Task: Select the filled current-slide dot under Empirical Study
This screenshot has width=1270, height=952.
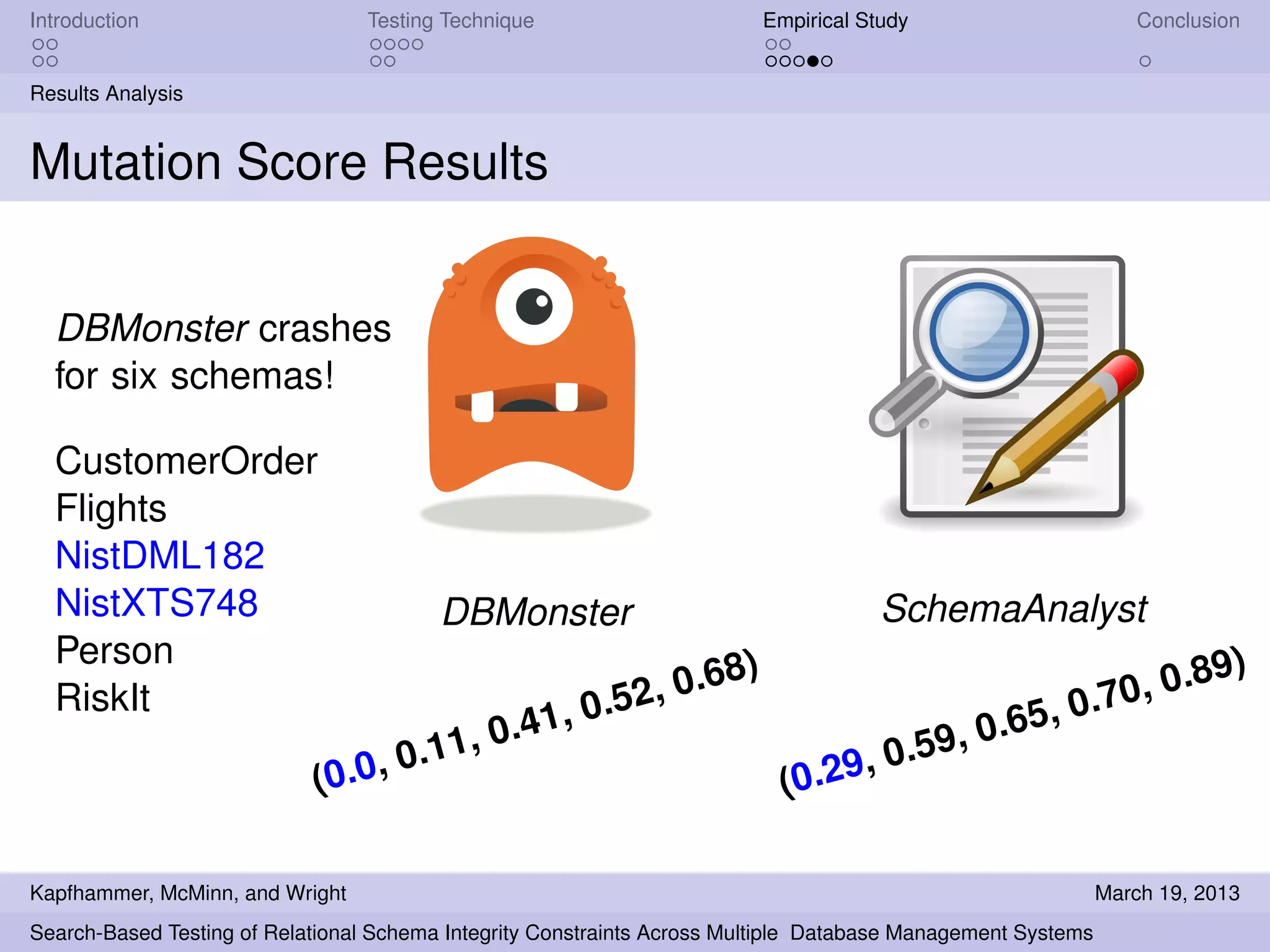Action: pyautogui.click(x=812, y=61)
